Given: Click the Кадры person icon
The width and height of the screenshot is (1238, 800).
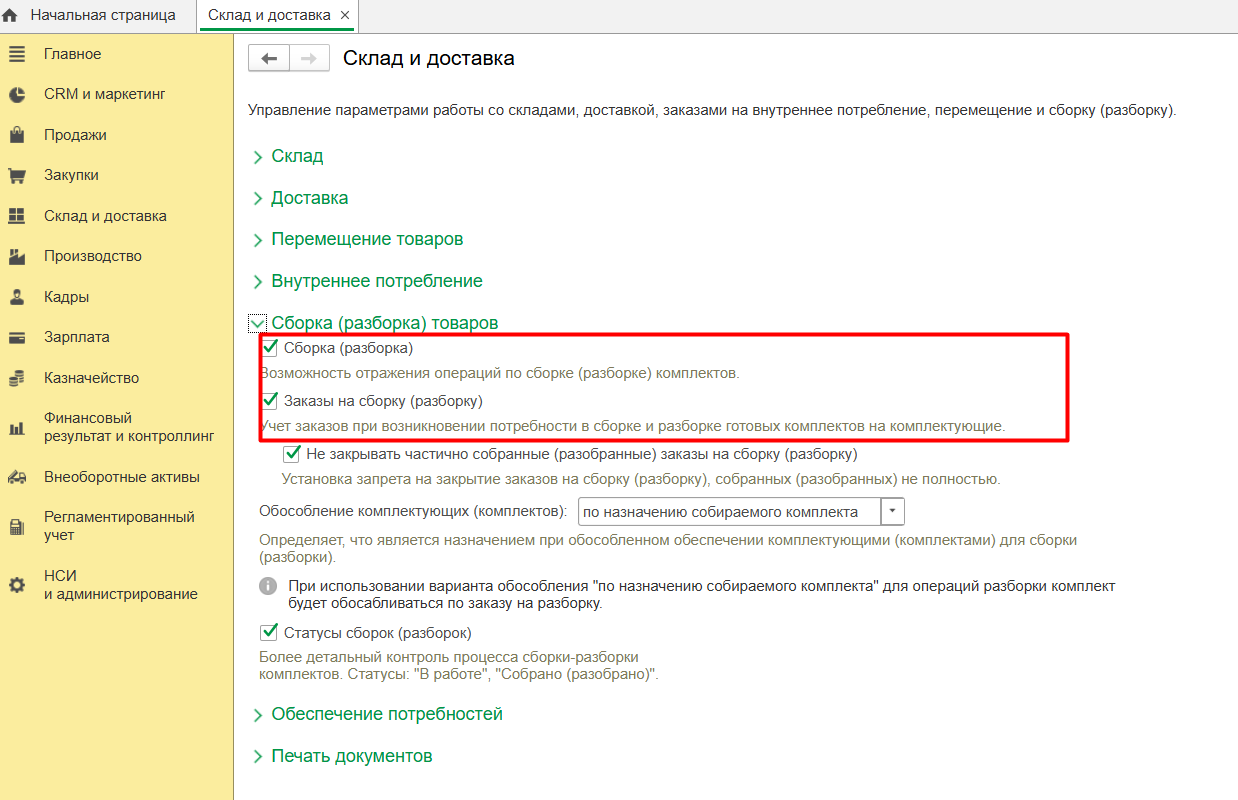Looking at the screenshot, I should (x=17, y=297).
